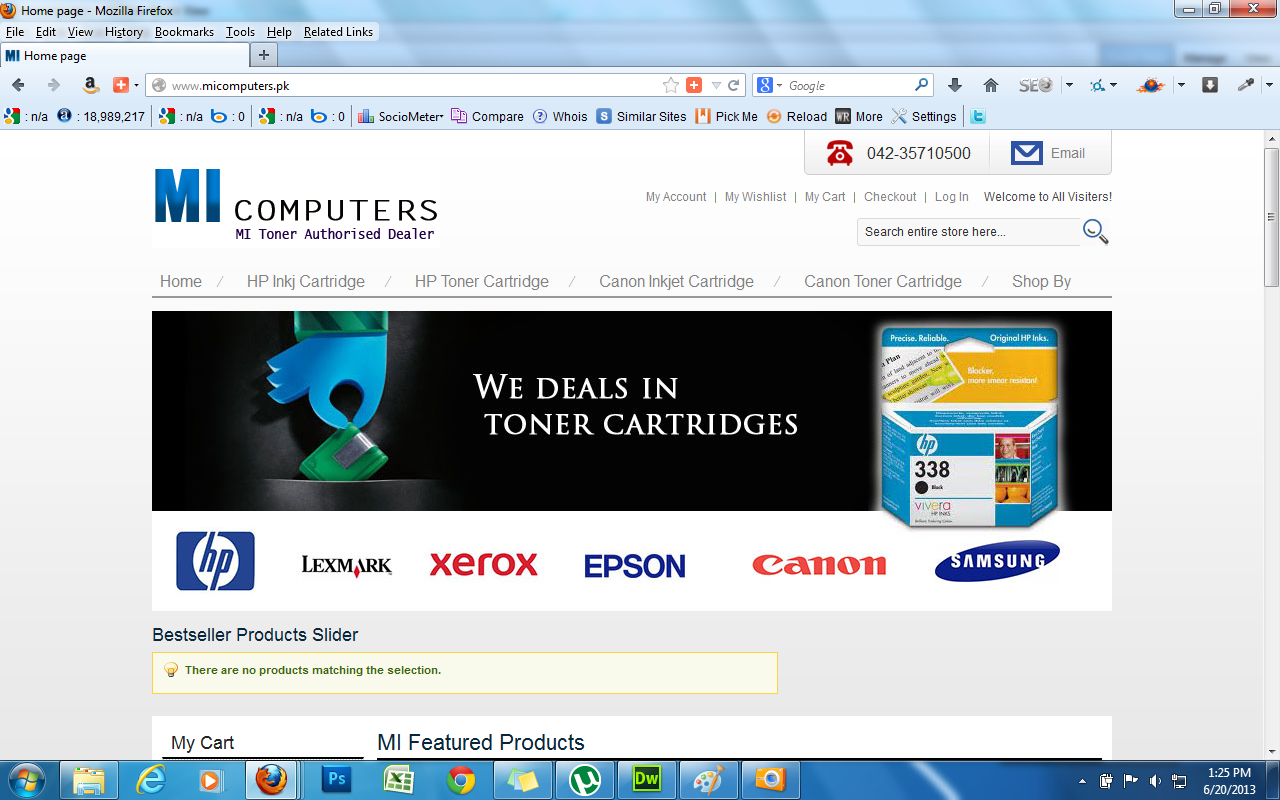
Task: Go to the browser Home page icon
Action: click(991, 85)
